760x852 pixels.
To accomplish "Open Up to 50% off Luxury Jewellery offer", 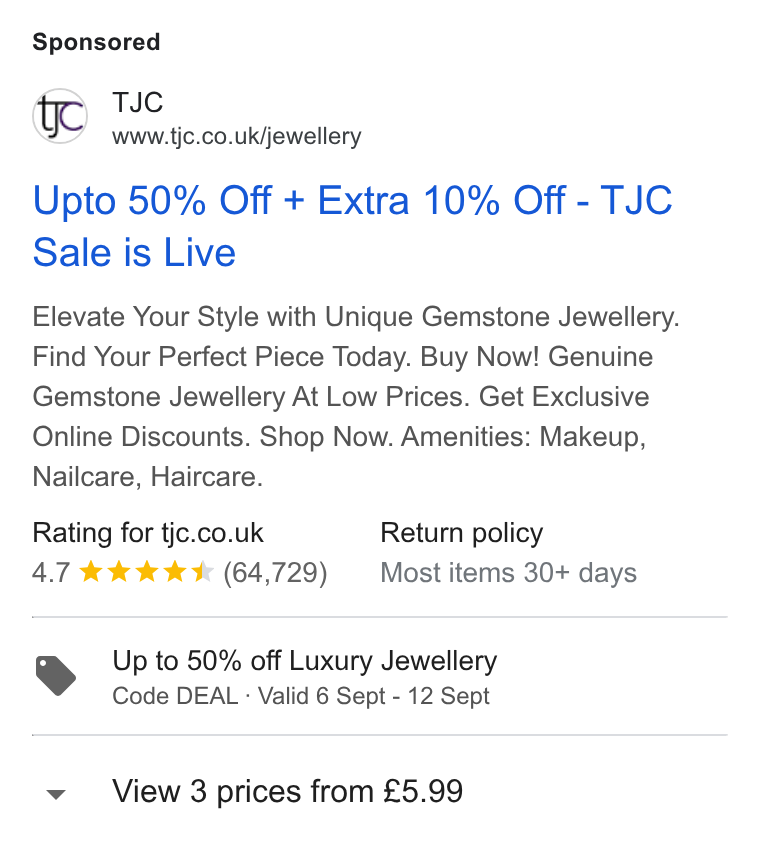I will coord(304,661).
